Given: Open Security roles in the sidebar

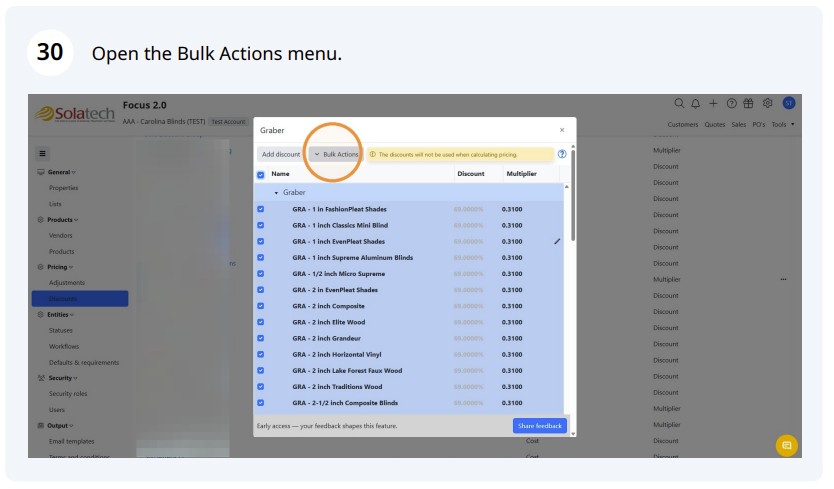Looking at the screenshot, I should [x=68, y=394].
